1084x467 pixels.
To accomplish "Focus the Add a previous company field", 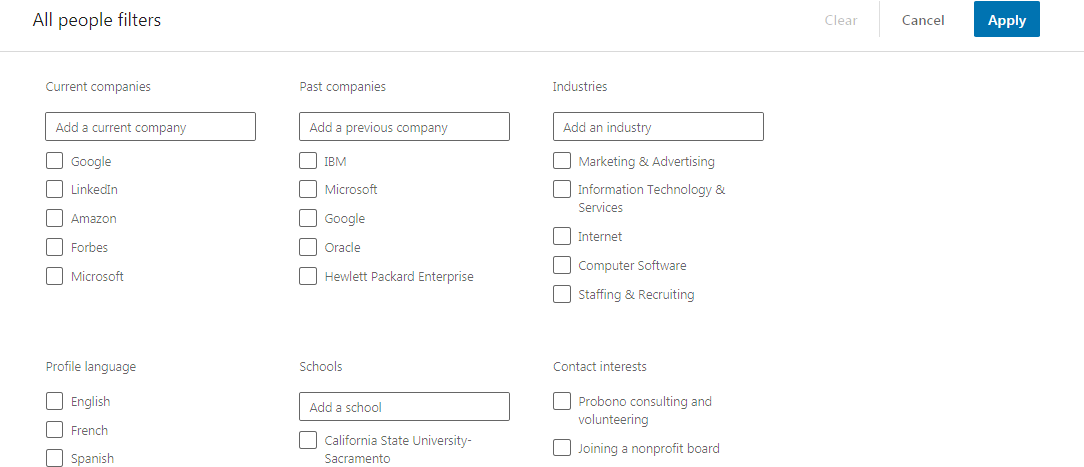I will [x=404, y=127].
